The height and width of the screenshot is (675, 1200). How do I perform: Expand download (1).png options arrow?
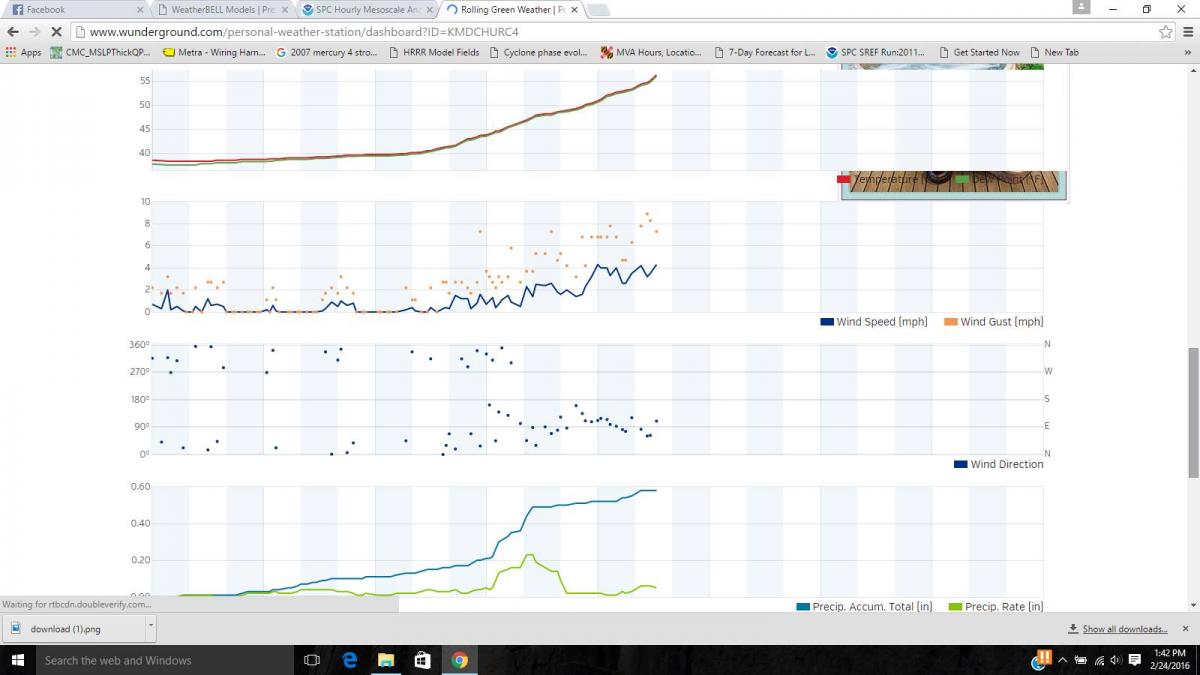point(151,629)
